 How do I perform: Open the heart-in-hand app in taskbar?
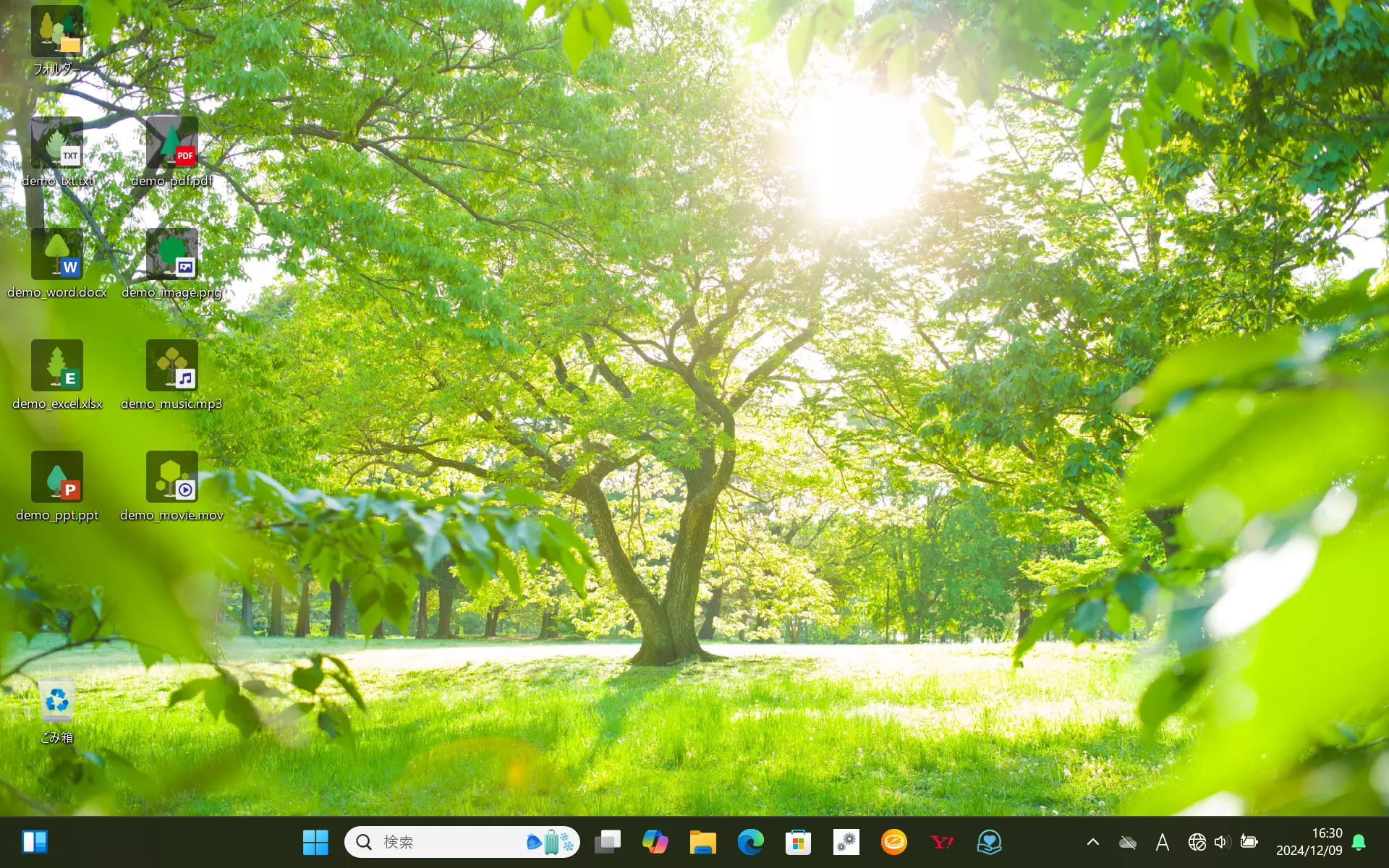tap(989, 842)
